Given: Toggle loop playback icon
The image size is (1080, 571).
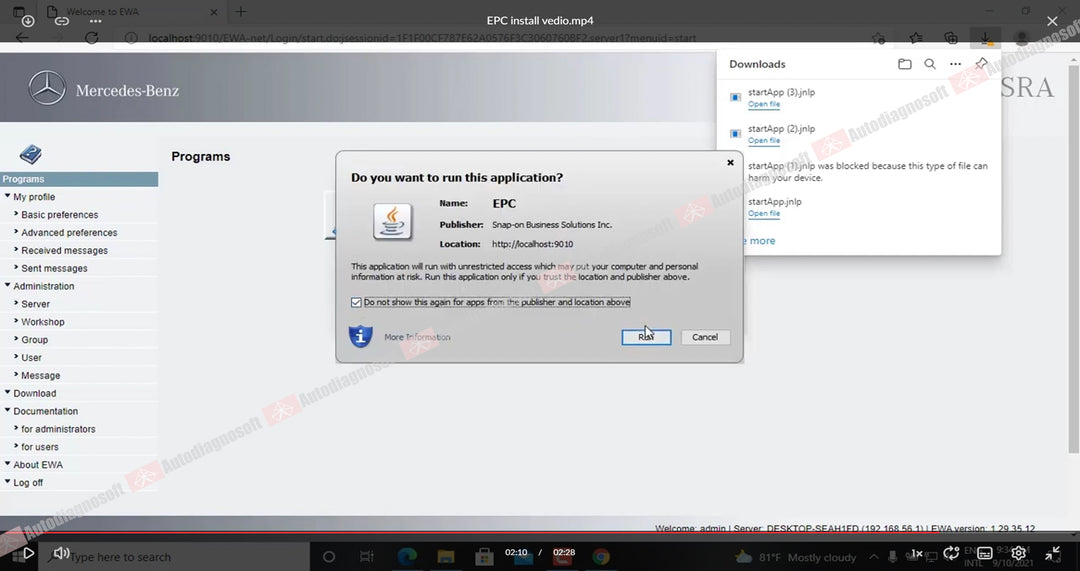Looking at the screenshot, I should [951, 553].
